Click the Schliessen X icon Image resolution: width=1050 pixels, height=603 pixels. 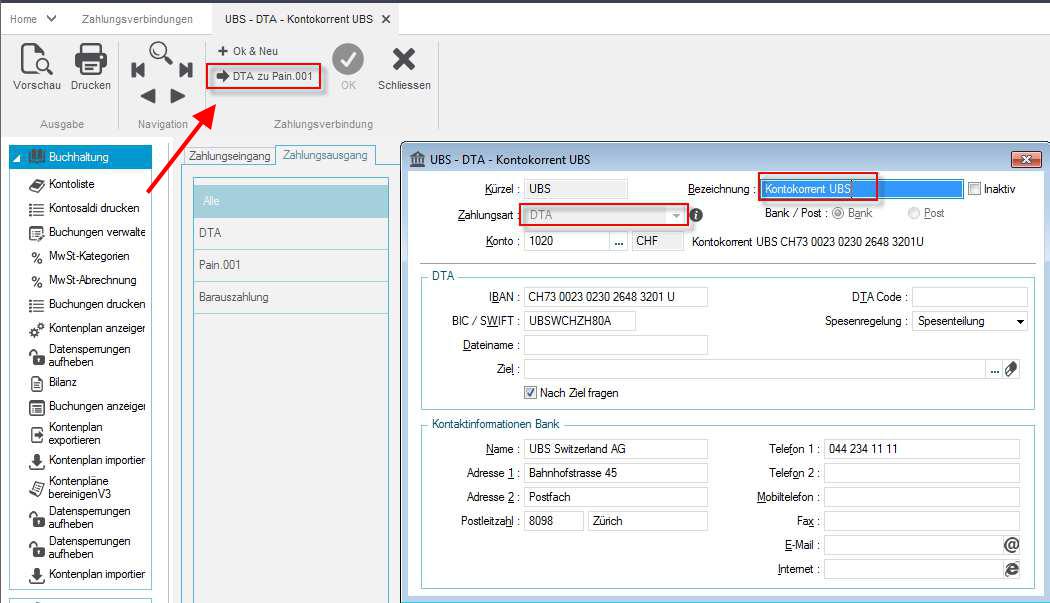click(x=404, y=59)
